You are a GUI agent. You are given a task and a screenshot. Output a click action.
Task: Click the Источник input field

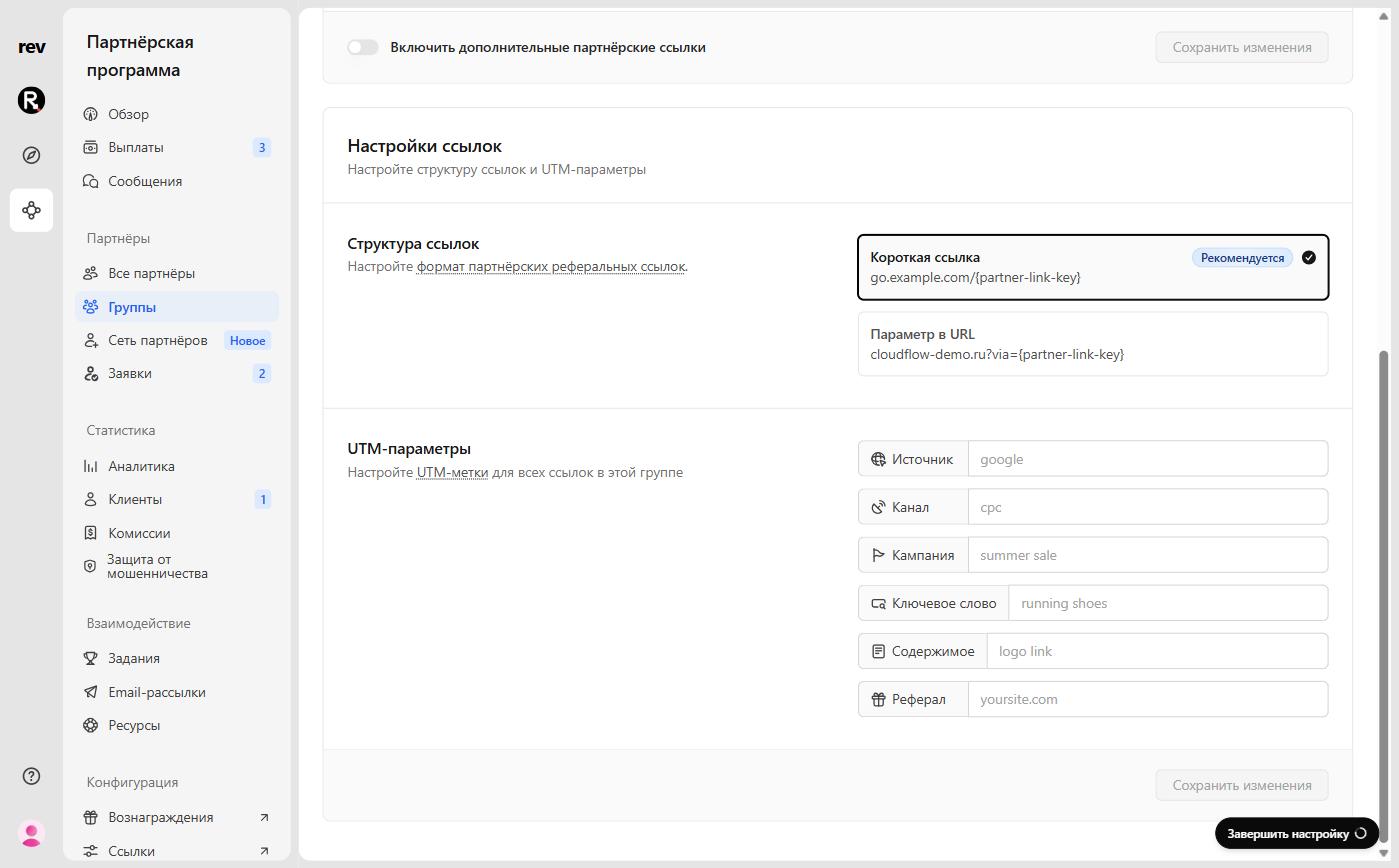[x=1148, y=459]
